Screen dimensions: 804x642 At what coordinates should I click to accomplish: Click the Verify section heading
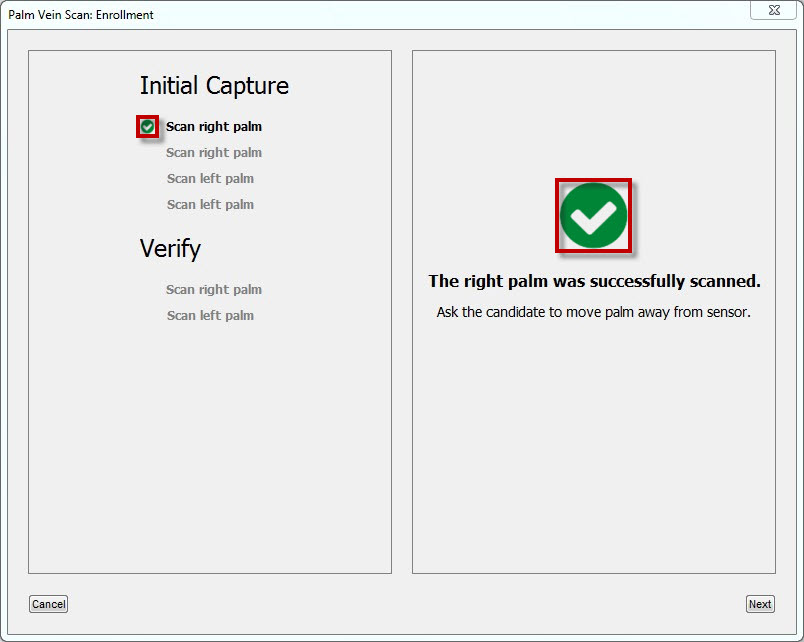[x=170, y=249]
